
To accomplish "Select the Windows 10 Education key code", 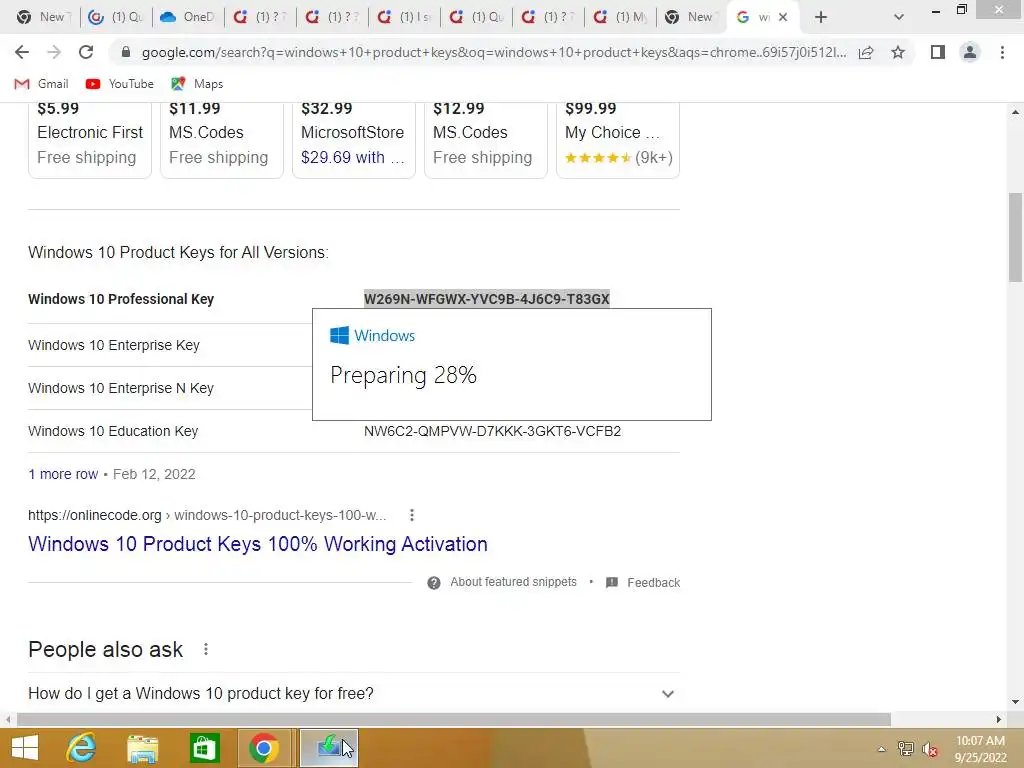I will click(x=492, y=431).
